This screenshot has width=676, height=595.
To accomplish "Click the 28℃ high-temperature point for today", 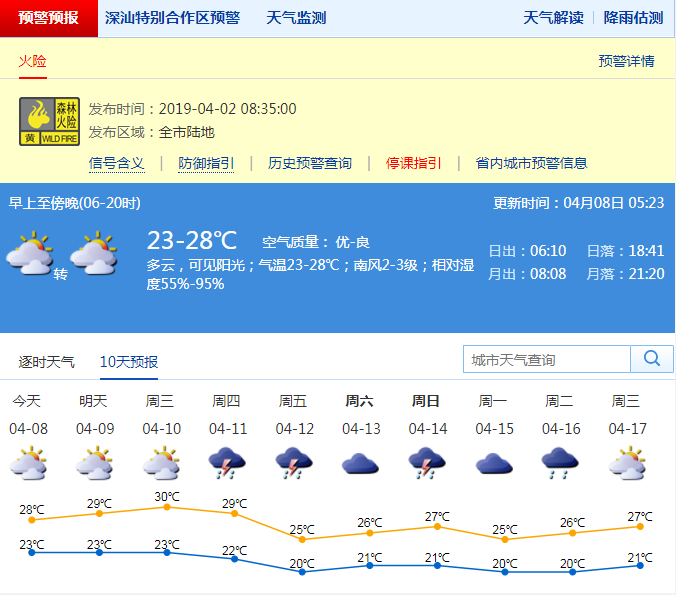I will pos(32,520).
